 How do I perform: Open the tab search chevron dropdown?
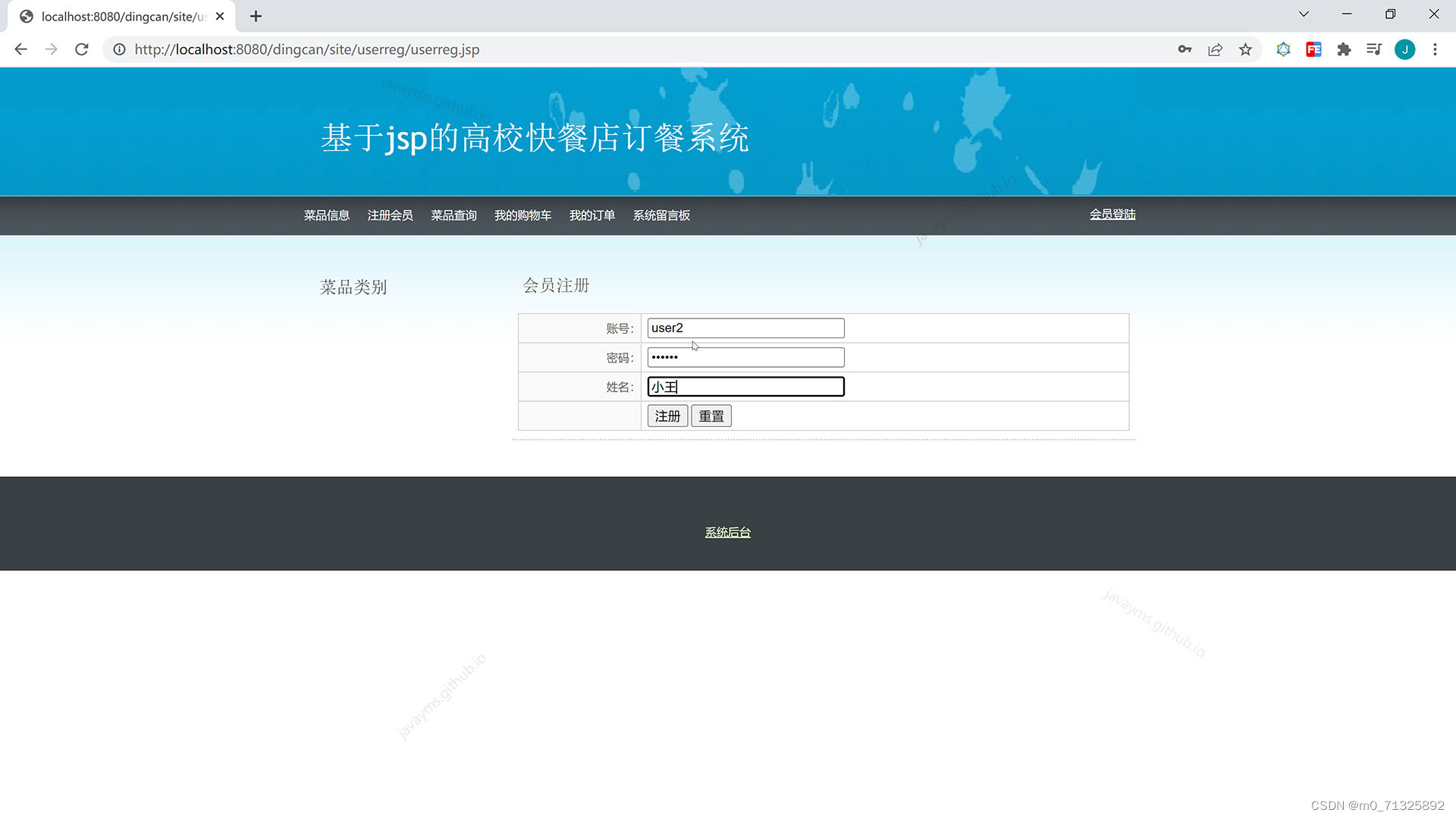pyautogui.click(x=1303, y=14)
